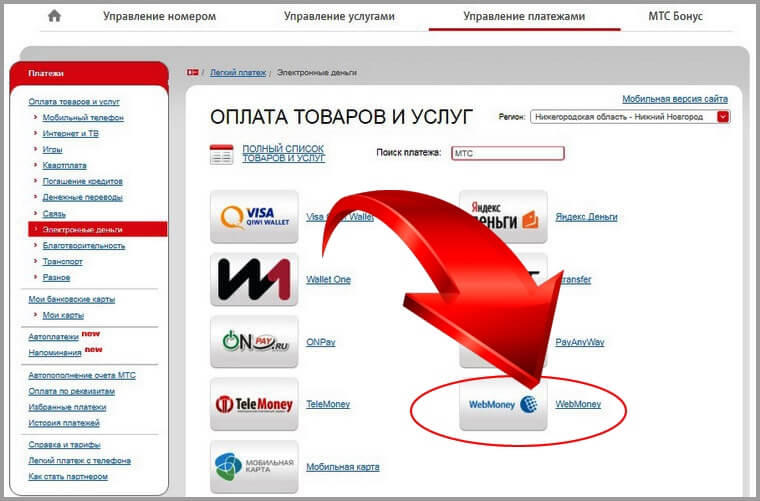Click the TeleMoney text link
Viewport: 760px width, 501px height.
click(328, 404)
